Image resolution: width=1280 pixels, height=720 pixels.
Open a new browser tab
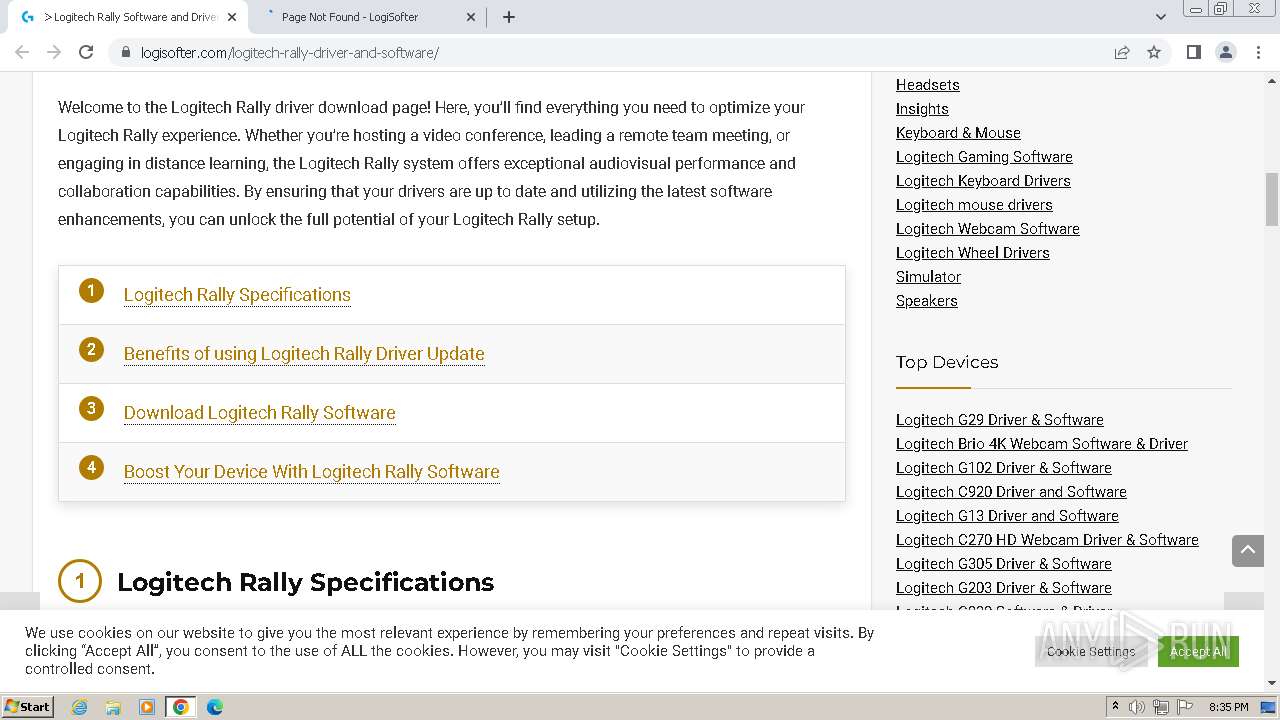tap(509, 17)
